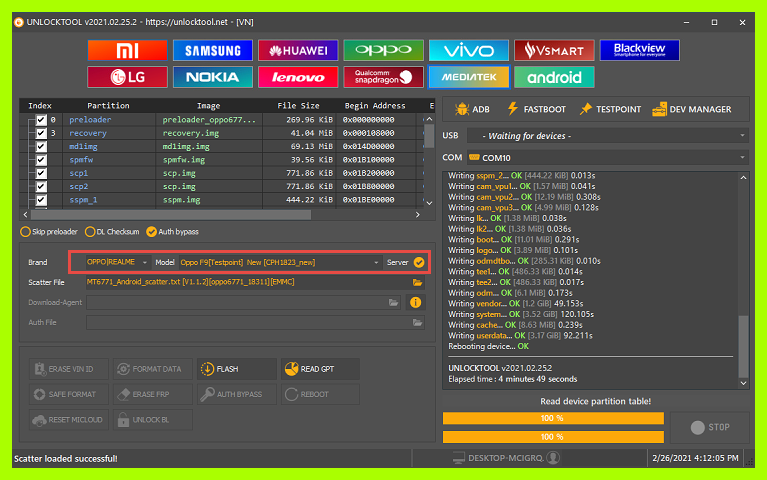Click the UnlockTool app icon in title bar
Viewport: 767px width, 480px height.
(x=19, y=22)
